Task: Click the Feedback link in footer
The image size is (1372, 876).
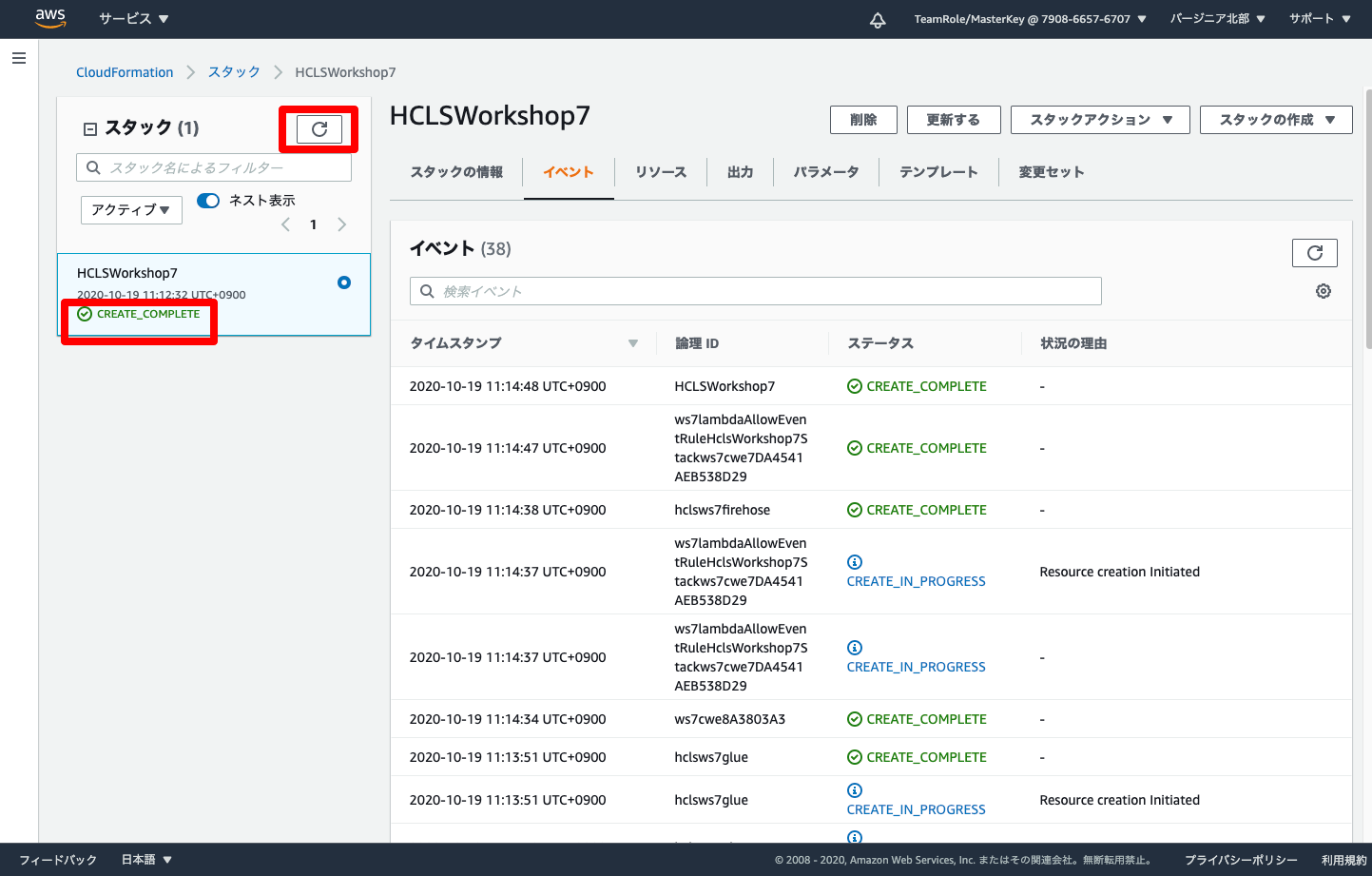Action: coord(58,860)
